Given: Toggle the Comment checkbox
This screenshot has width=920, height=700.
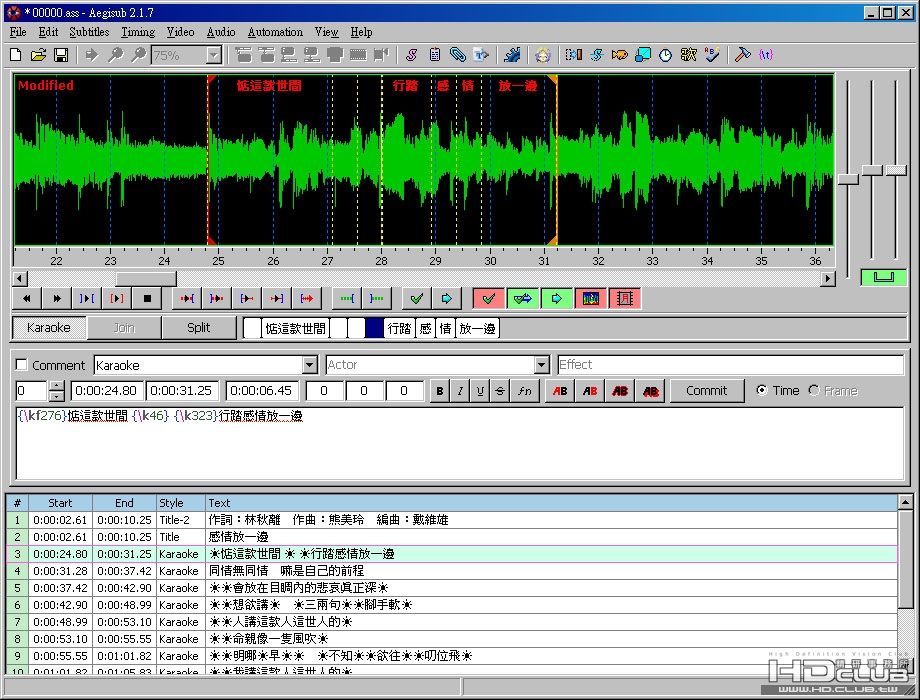Looking at the screenshot, I should [x=22, y=365].
